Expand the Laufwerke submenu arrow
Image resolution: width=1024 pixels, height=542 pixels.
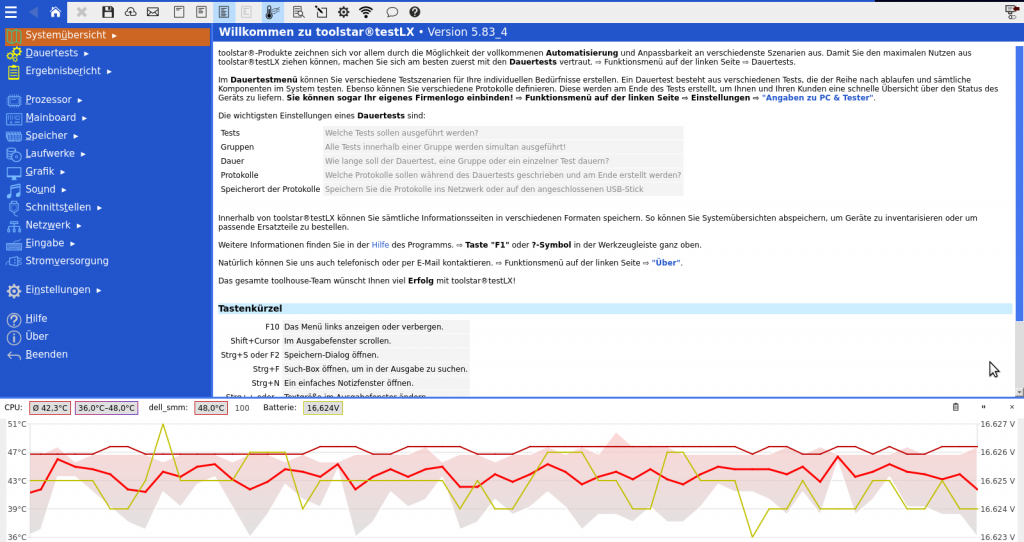pos(84,154)
